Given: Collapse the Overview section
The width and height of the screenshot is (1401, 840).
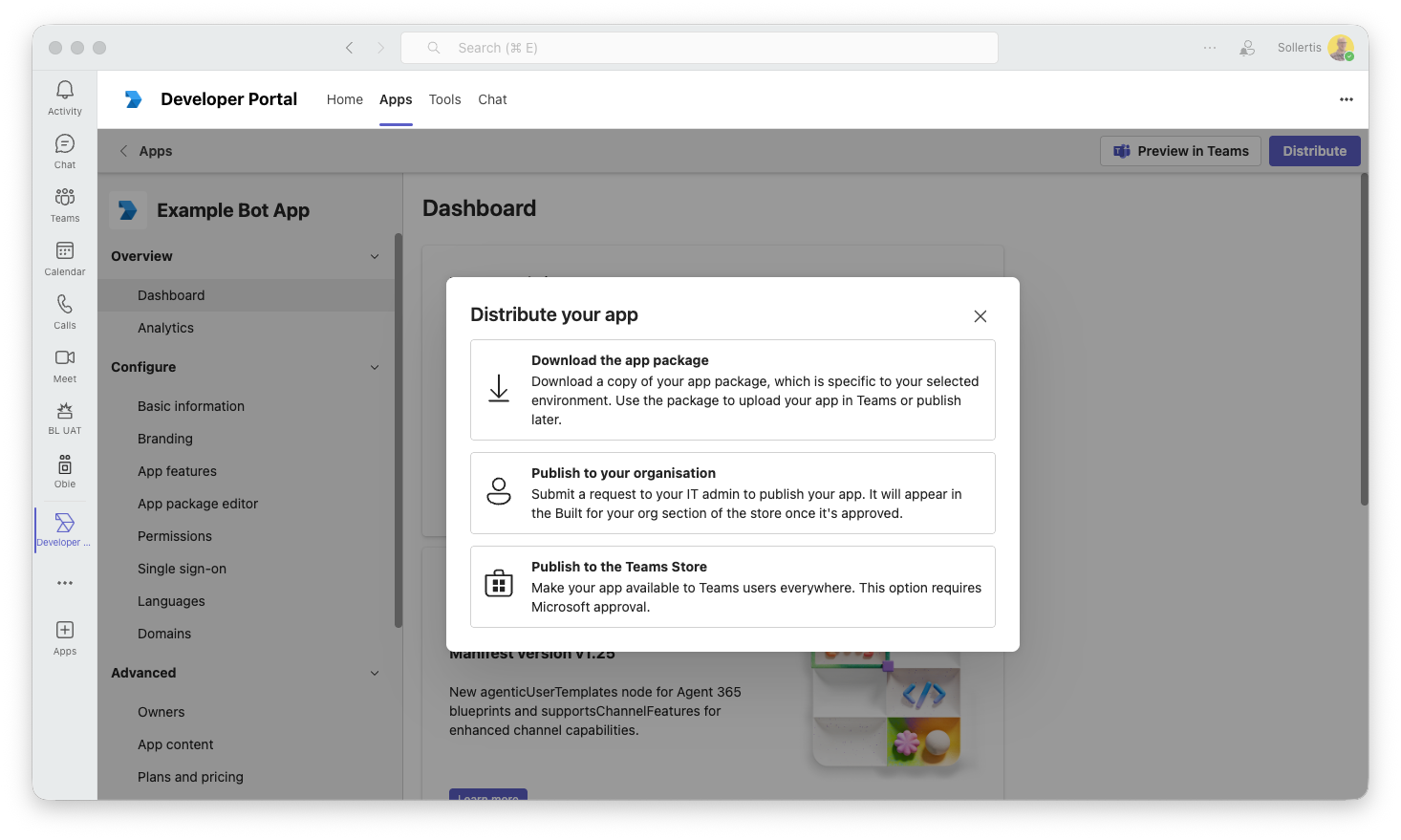Looking at the screenshot, I should point(375,256).
